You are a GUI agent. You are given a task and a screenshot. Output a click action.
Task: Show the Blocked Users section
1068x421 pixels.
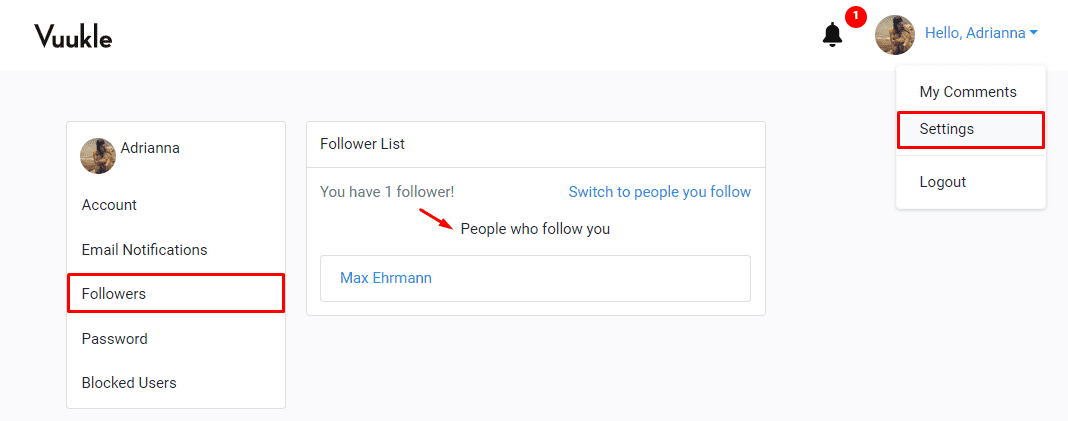(x=129, y=383)
